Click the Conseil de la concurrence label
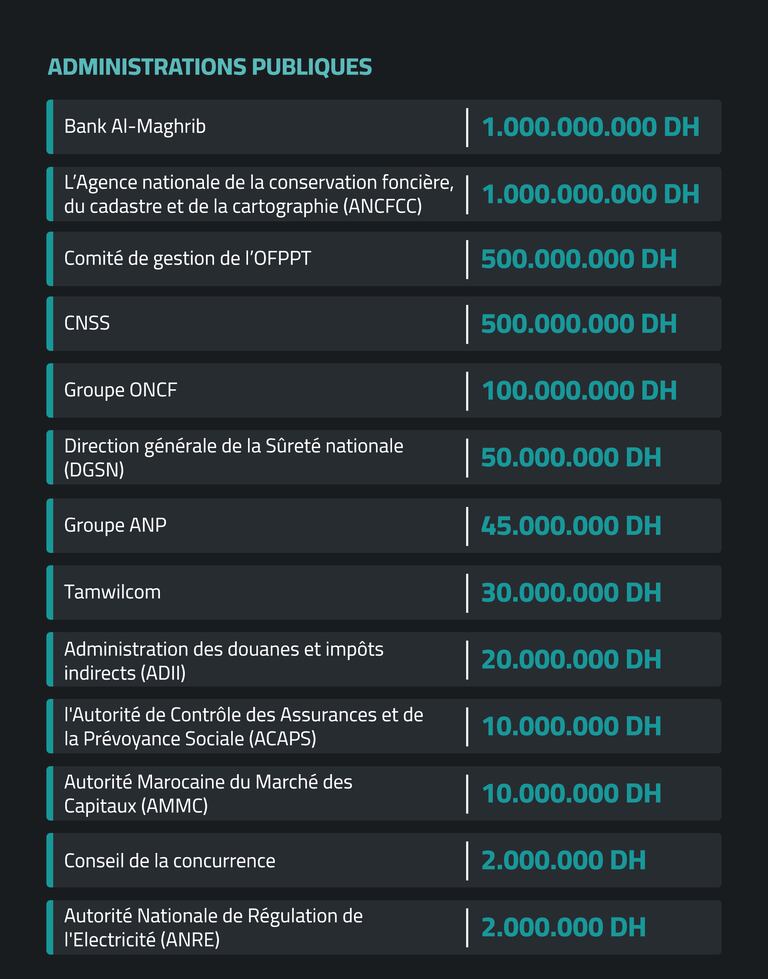Image resolution: width=768 pixels, height=979 pixels. (x=169, y=860)
